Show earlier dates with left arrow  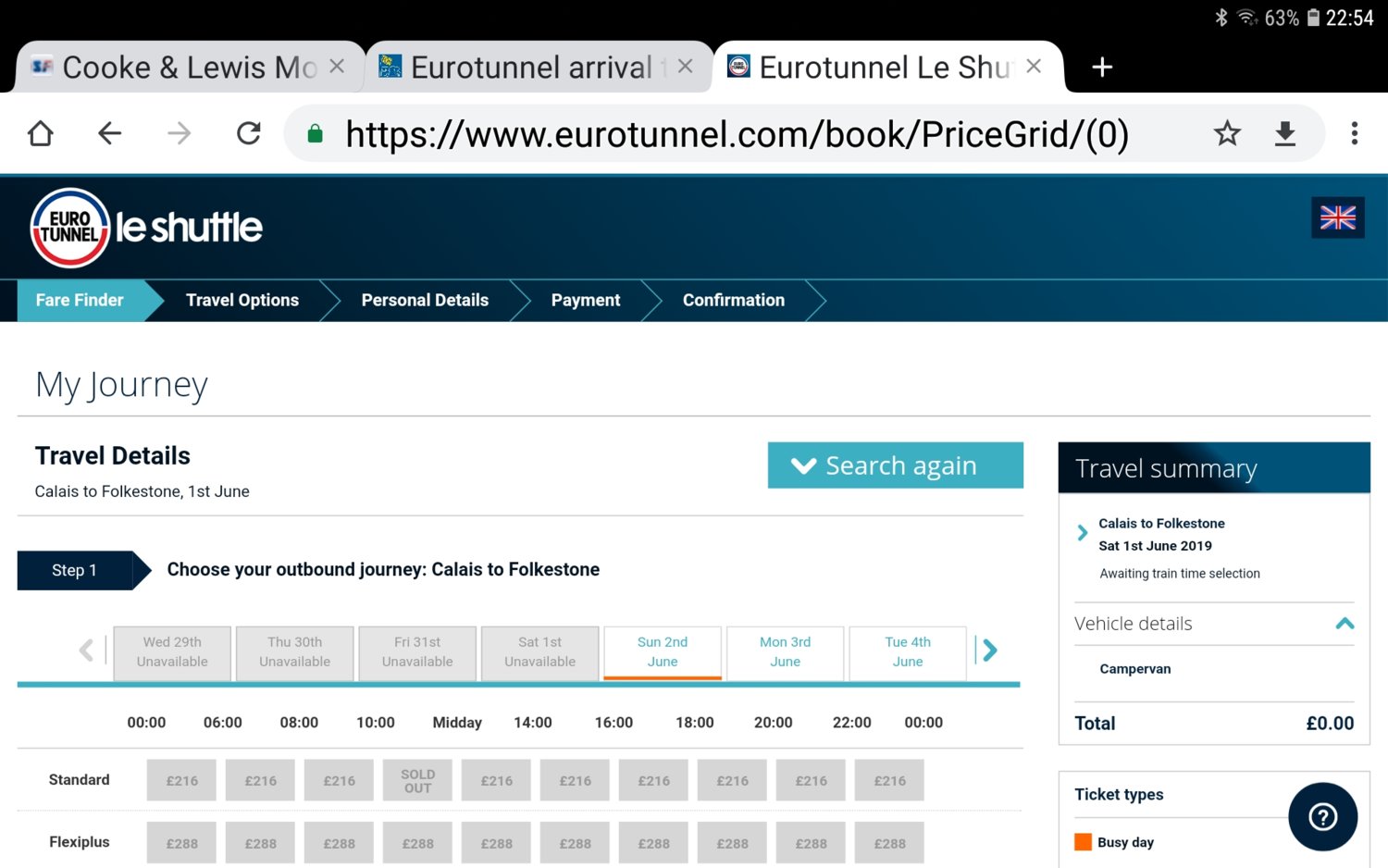[86, 651]
